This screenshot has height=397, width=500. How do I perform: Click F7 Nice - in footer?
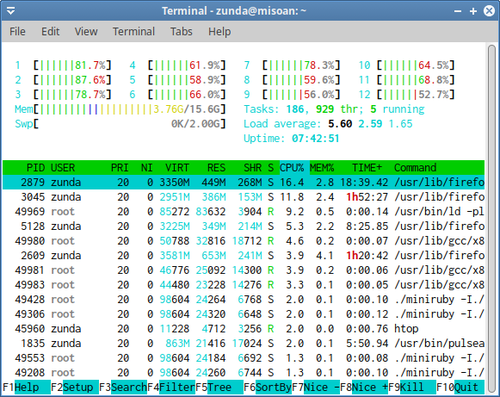(x=316, y=387)
